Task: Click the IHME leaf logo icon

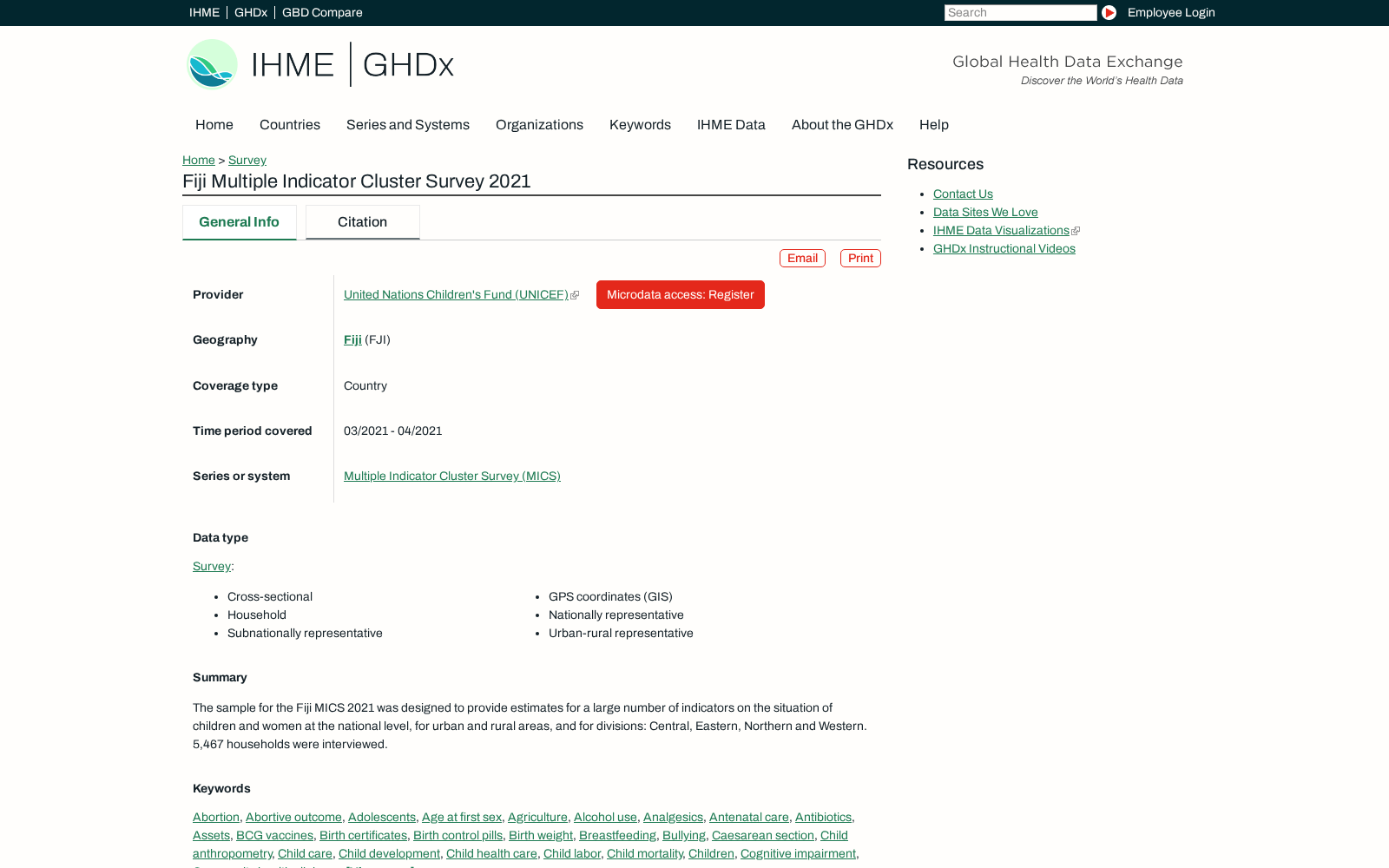Action: (212, 64)
